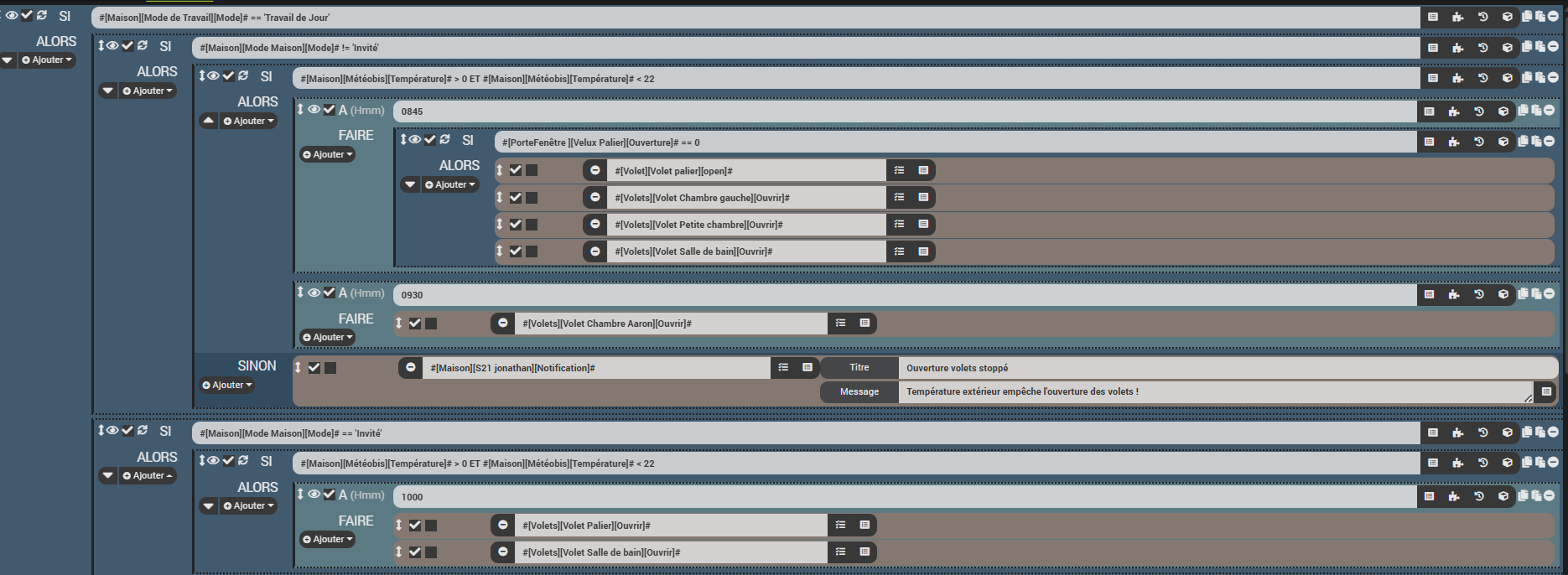Toggle repeat icon on Velux Palier SI block
Image resolution: width=1568 pixels, height=575 pixels.
[x=444, y=139]
